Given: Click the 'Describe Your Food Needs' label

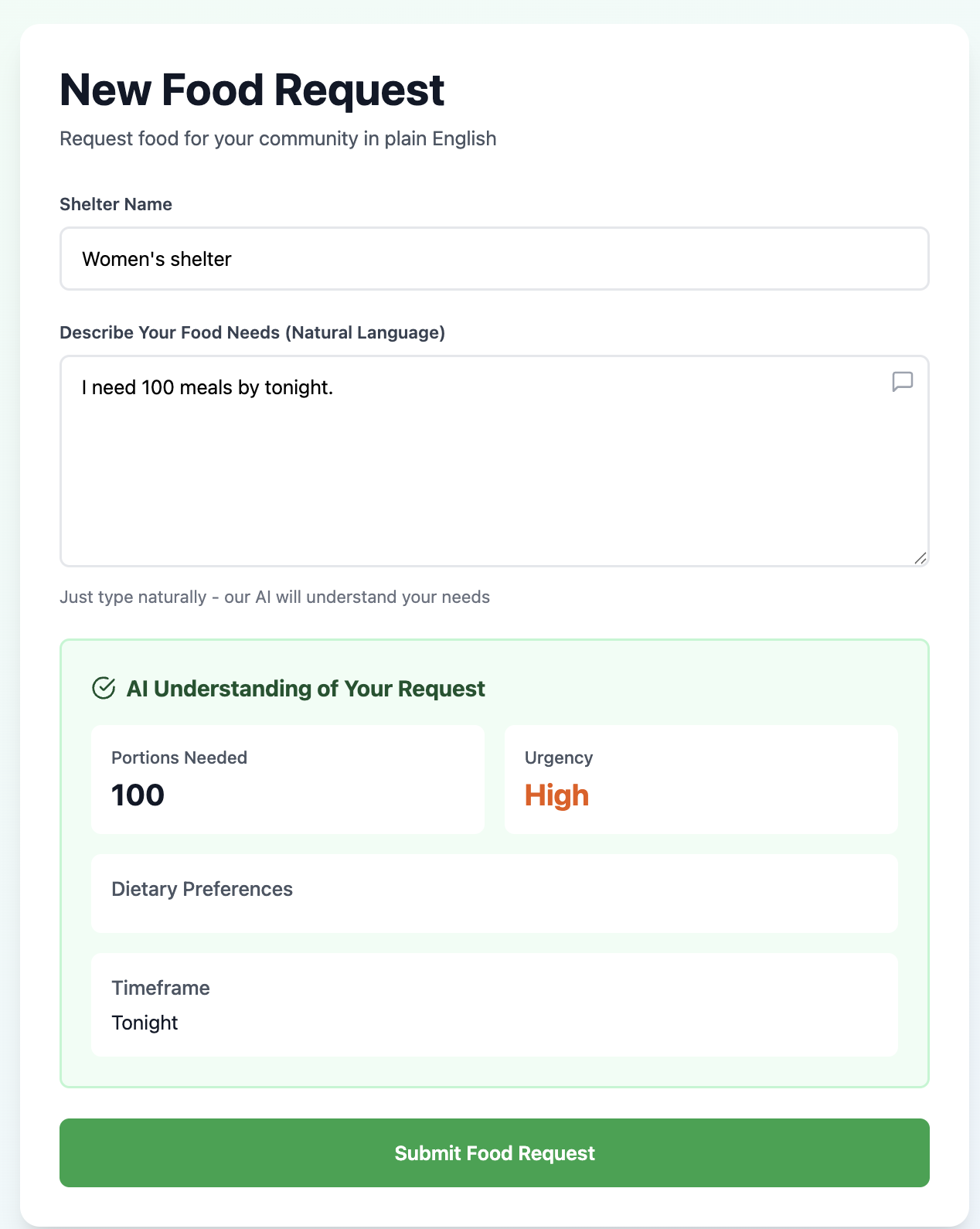Looking at the screenshot, I should [252, 332].
